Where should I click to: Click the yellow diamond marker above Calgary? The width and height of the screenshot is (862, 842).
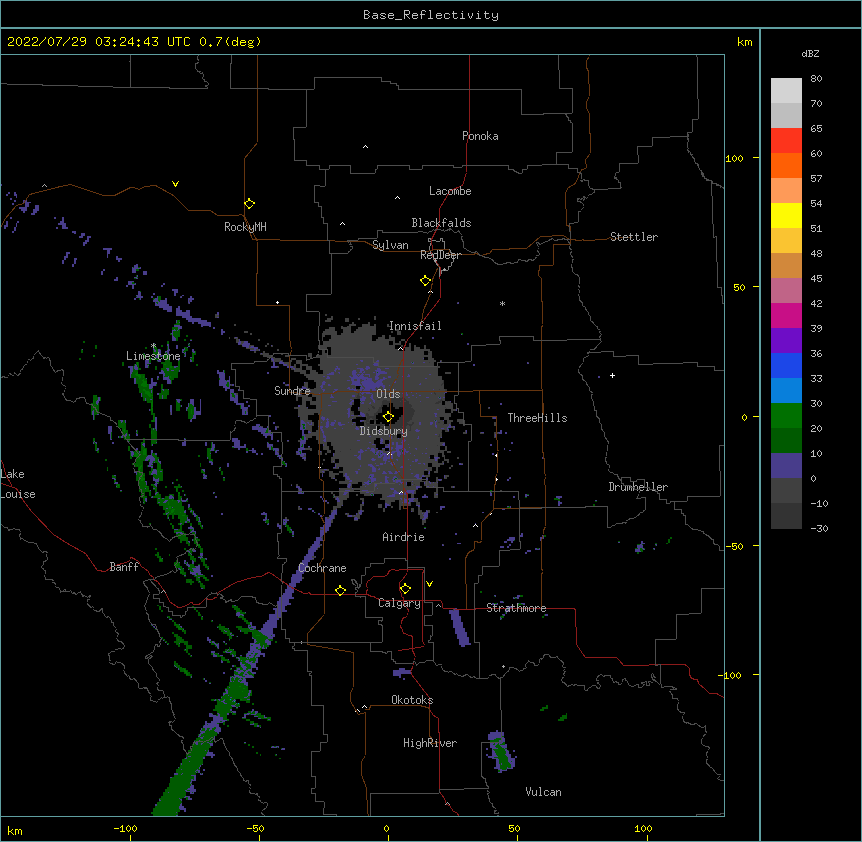pyautogui.click(x=405, y=589)
